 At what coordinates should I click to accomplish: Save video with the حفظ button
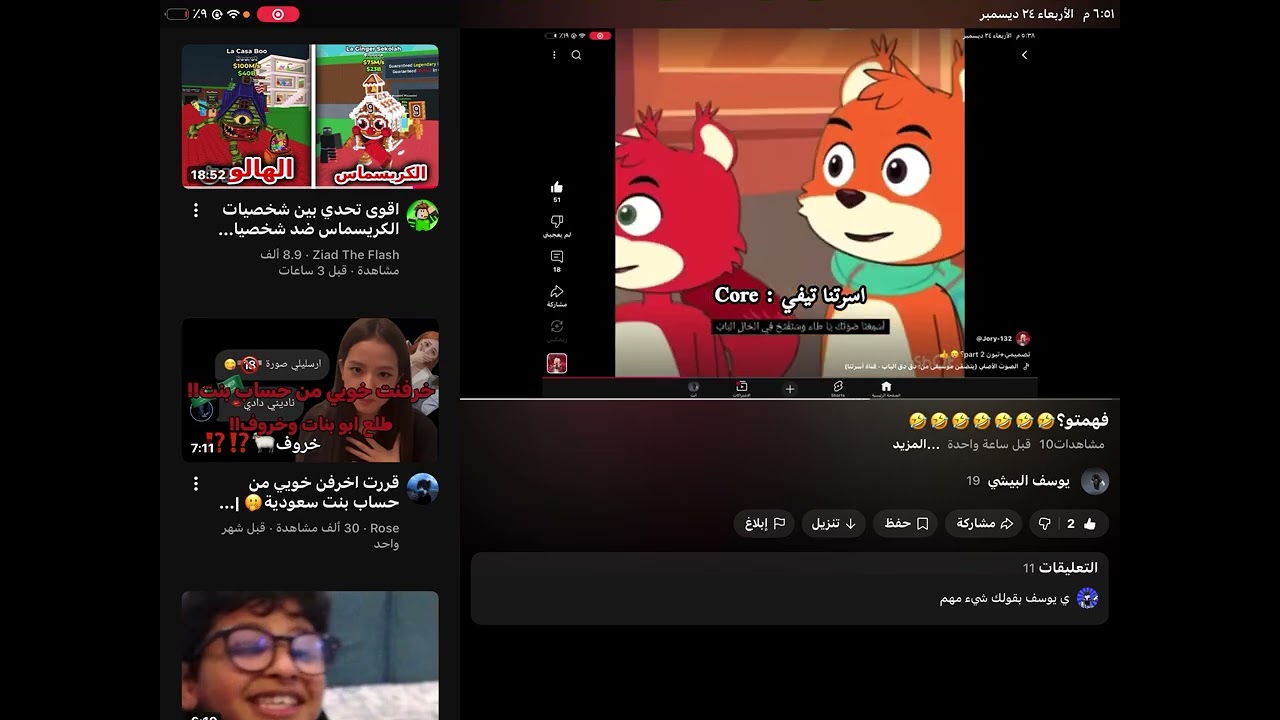click(906, 523)
